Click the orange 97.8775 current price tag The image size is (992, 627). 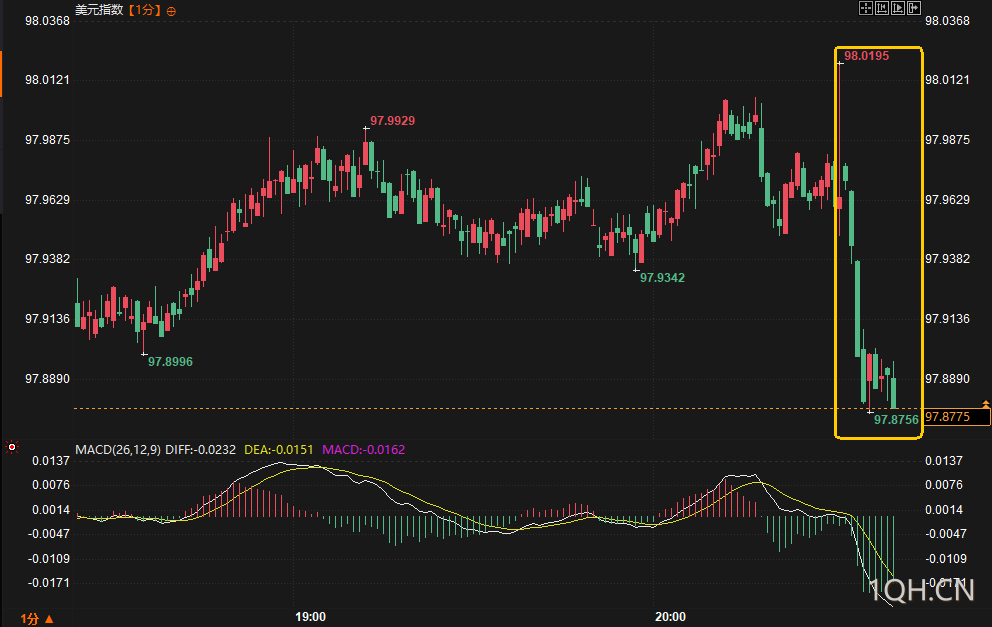tap(957, 417)
